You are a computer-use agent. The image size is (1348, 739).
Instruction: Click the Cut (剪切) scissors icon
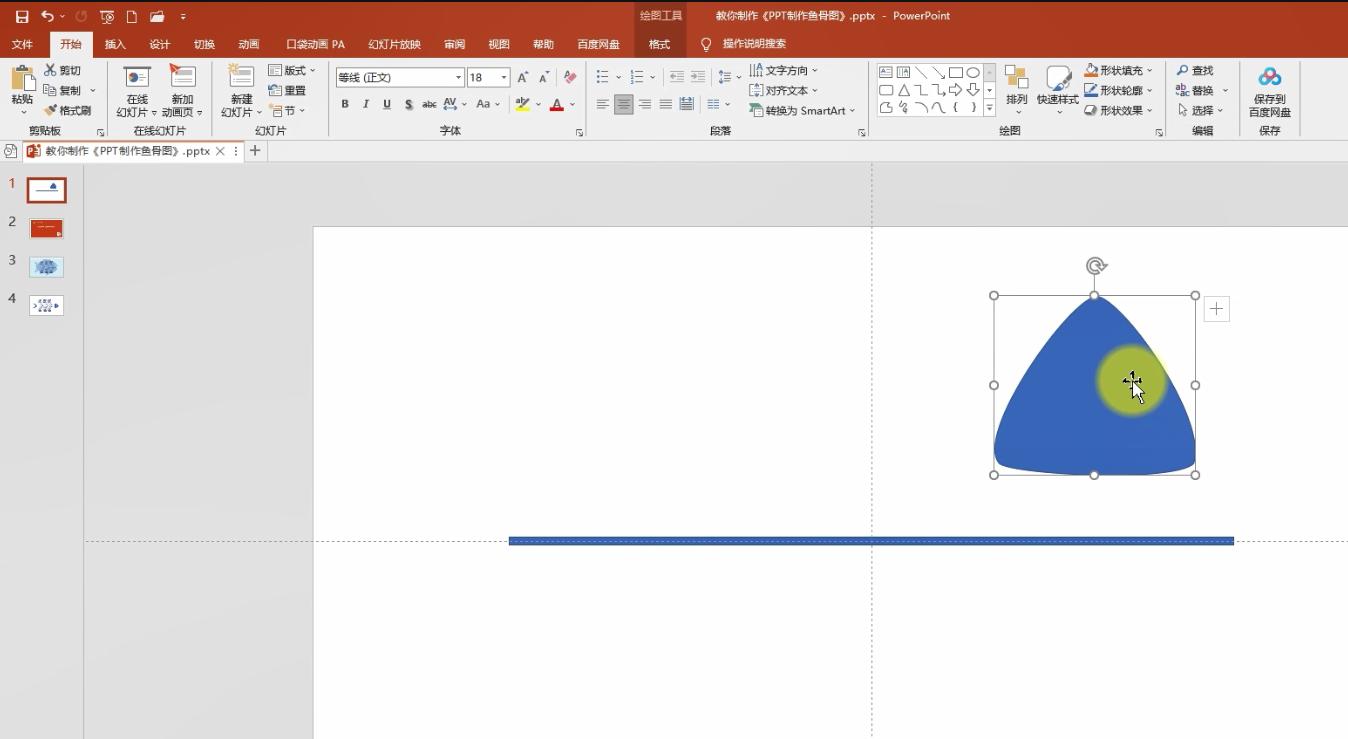(x=51, y=70)
